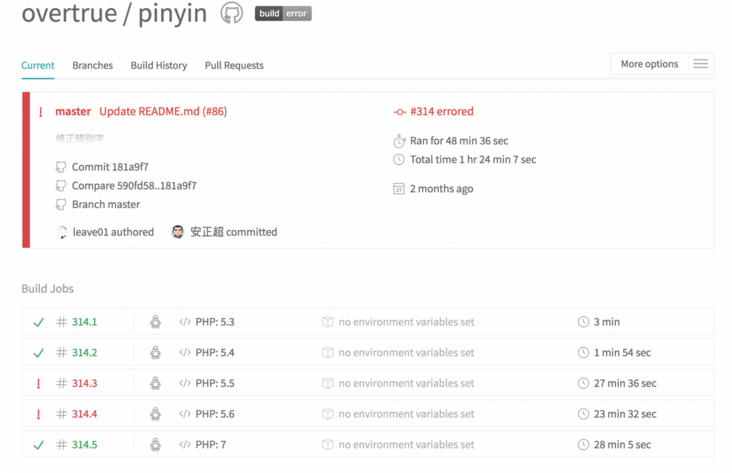732x473 pixels.
Task: Click the Linux icon on job 314.1
Action: coord(155,322)
